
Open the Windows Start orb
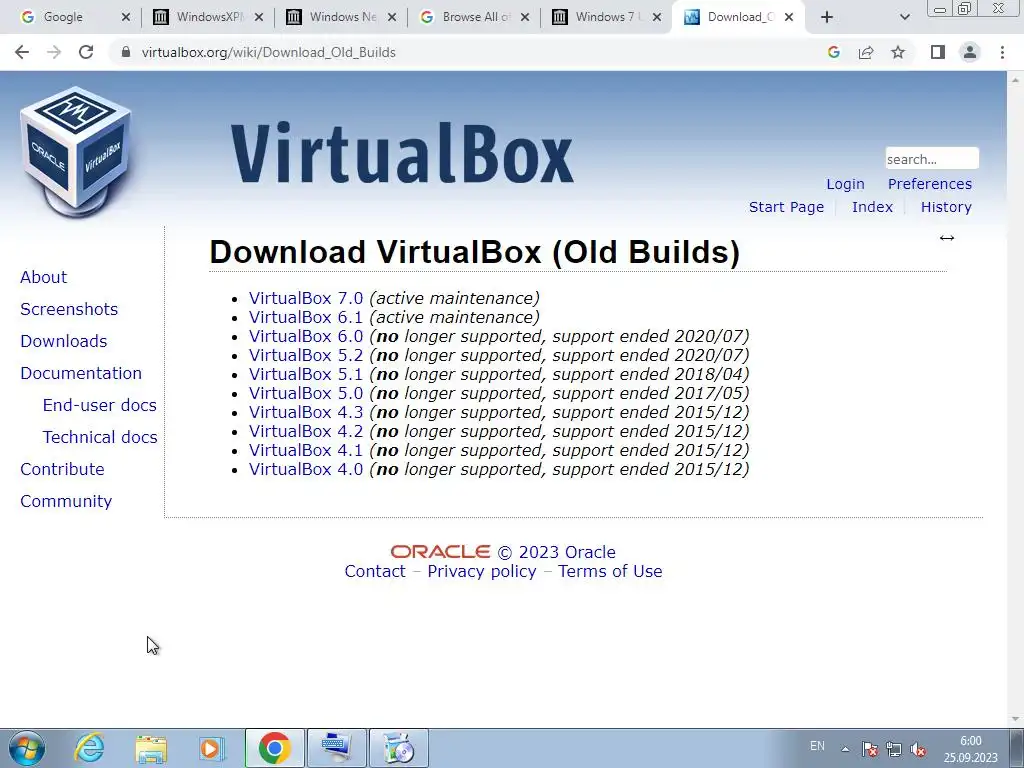27,748
